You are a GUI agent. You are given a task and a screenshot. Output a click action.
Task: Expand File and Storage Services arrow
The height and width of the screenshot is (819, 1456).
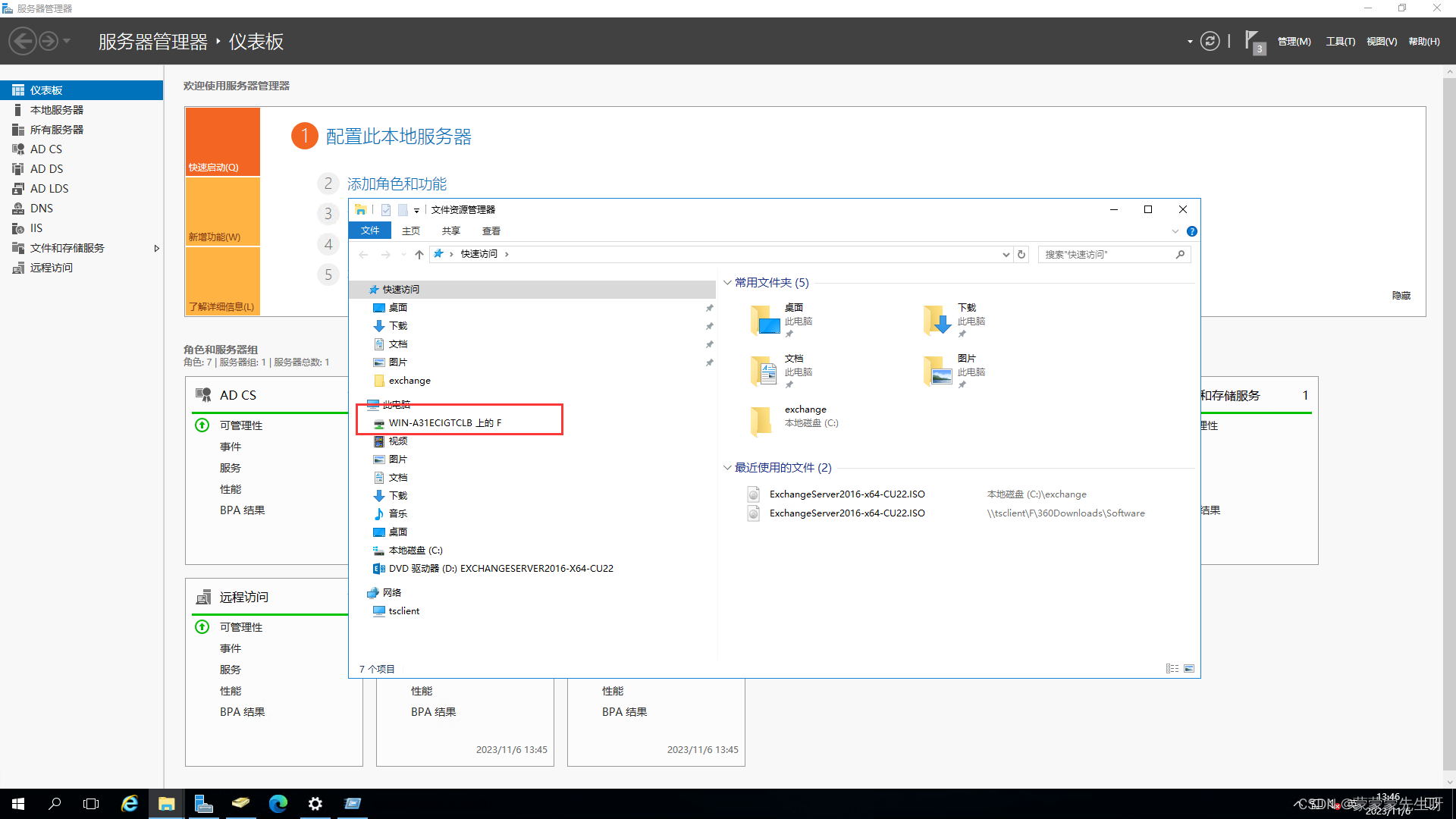point(156,249)
